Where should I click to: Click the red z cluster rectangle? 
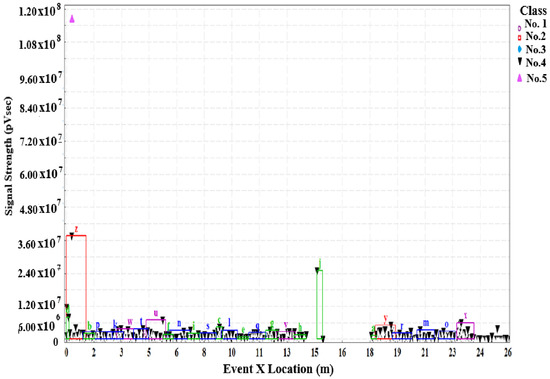pos(76,287)
